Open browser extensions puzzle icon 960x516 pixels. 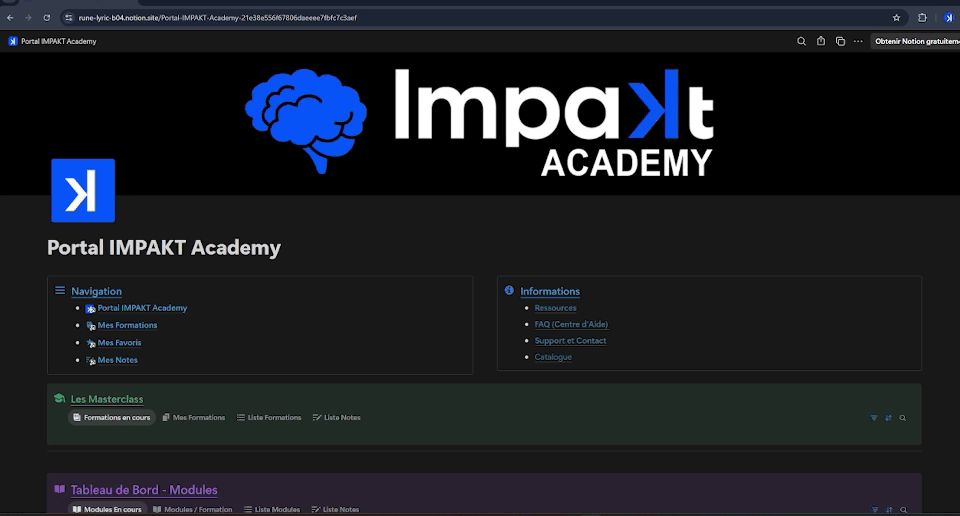922,18
